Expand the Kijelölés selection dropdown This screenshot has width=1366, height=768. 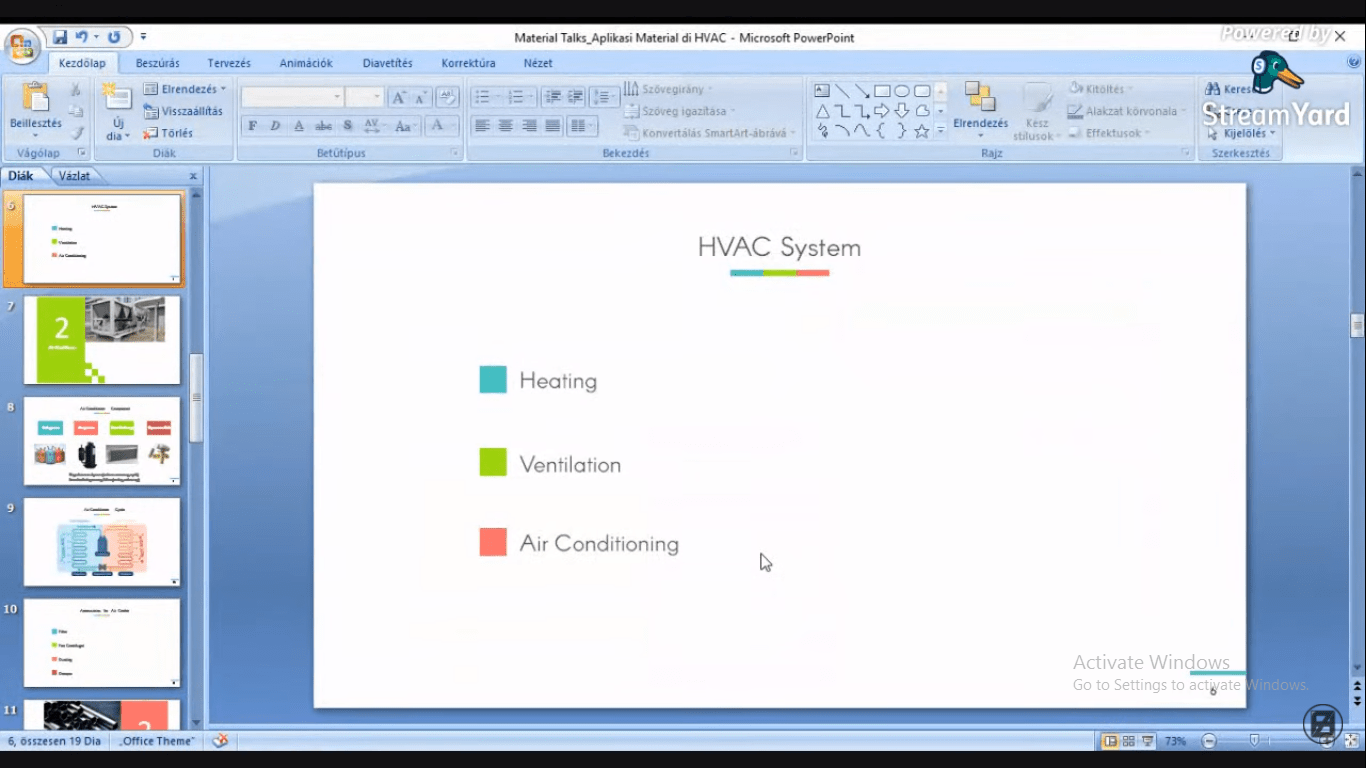(x=1243, y=133)
